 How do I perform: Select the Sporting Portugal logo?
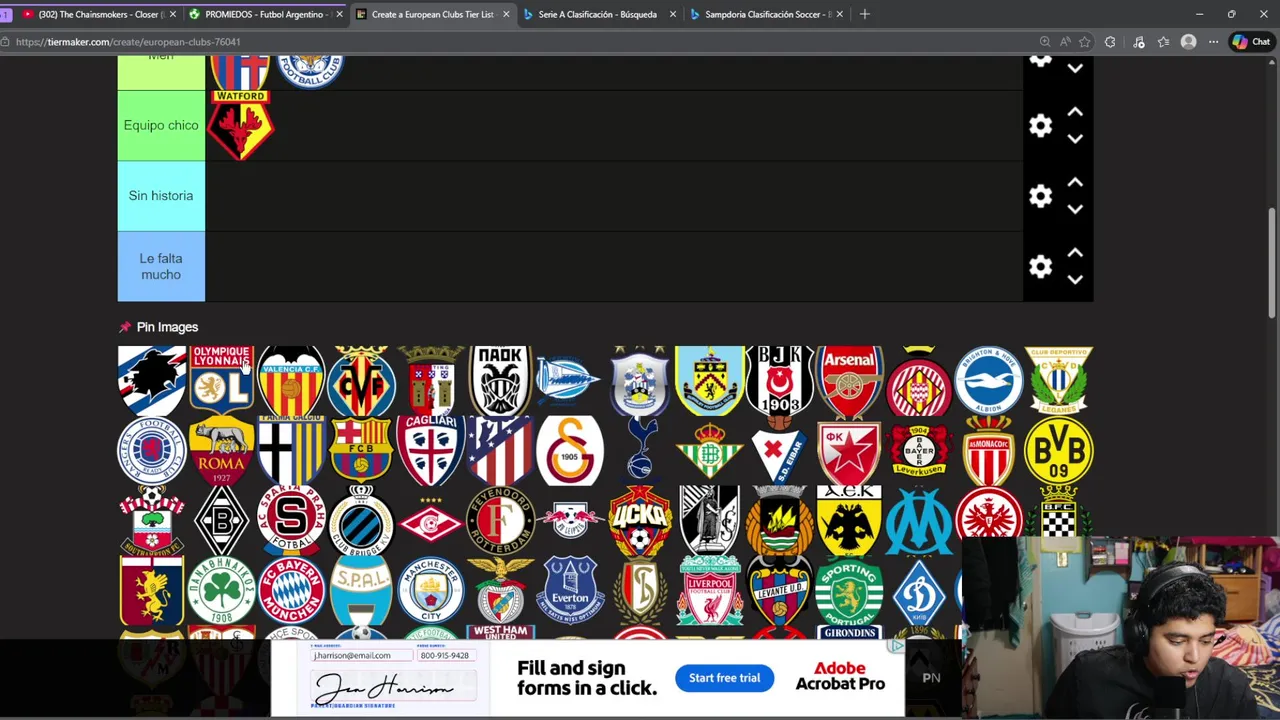tap(849, 591)
